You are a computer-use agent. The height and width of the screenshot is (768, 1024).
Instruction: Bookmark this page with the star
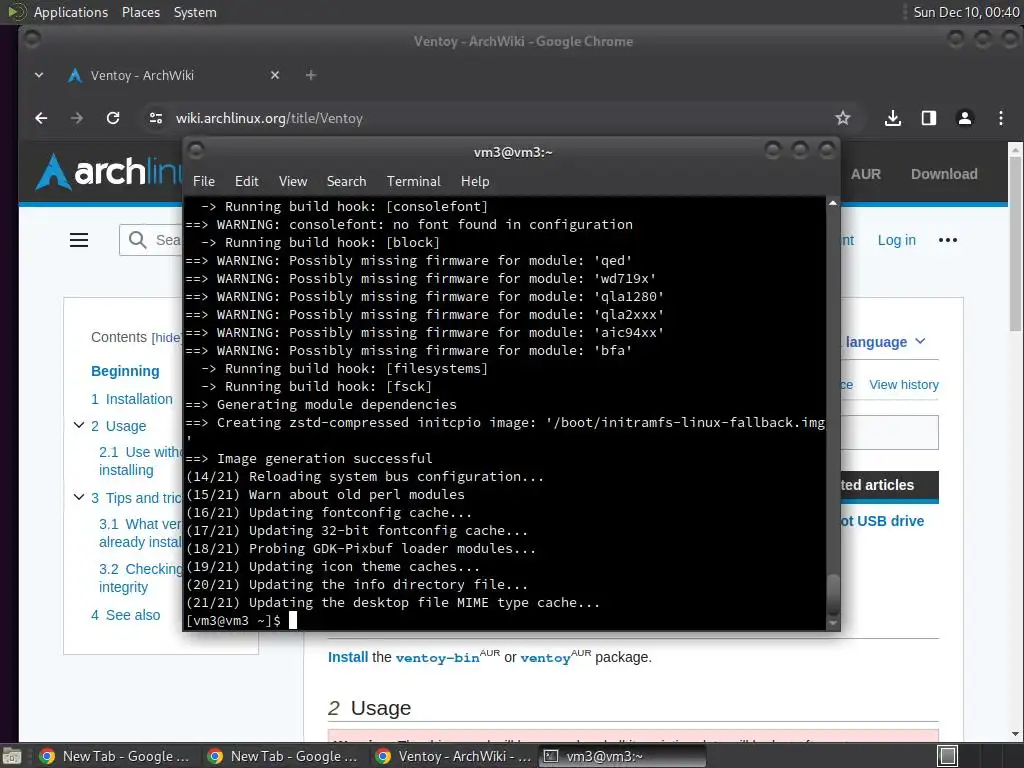coord(842,118)
